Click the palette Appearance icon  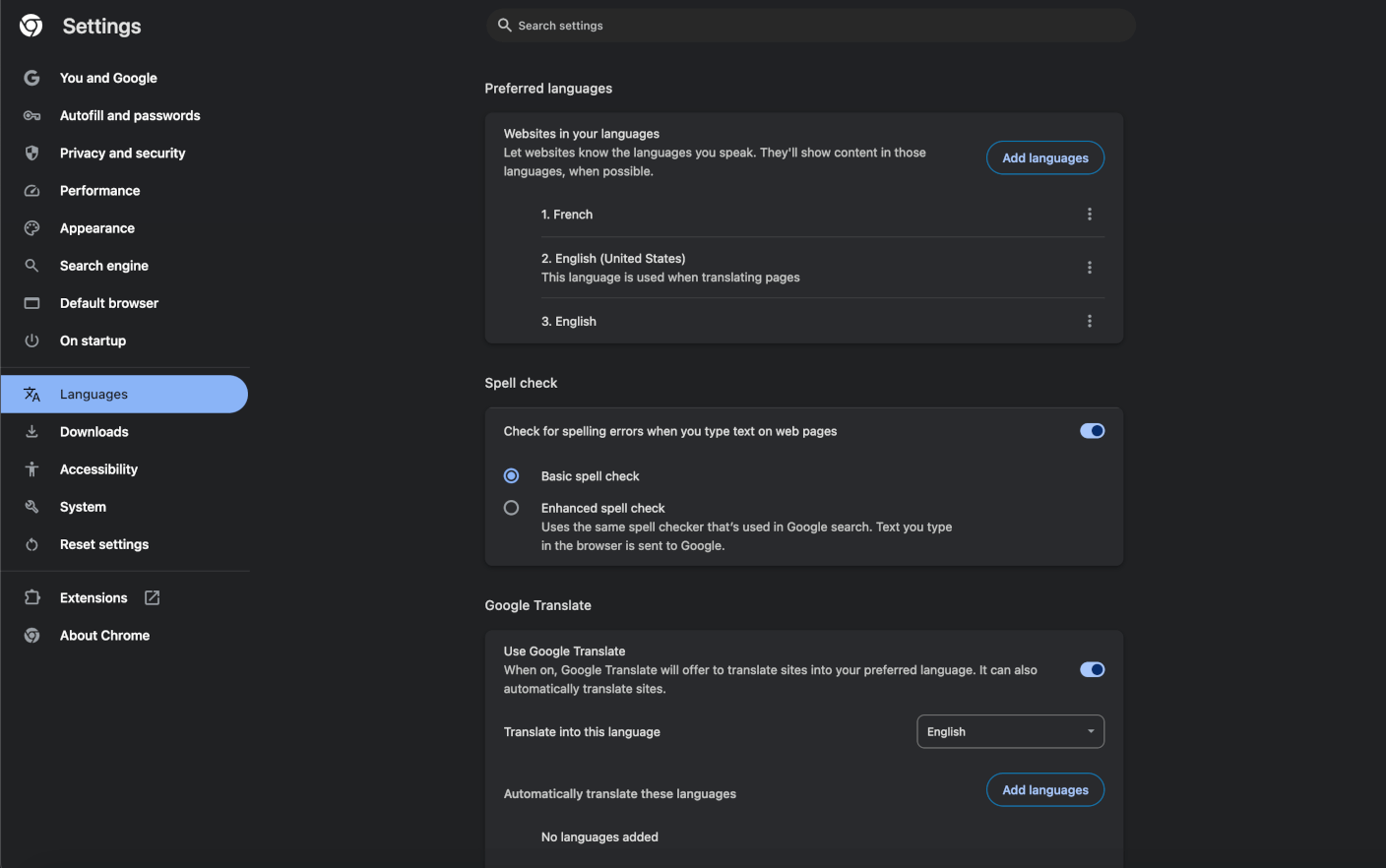pyautogui.click(x=31, y=227)
